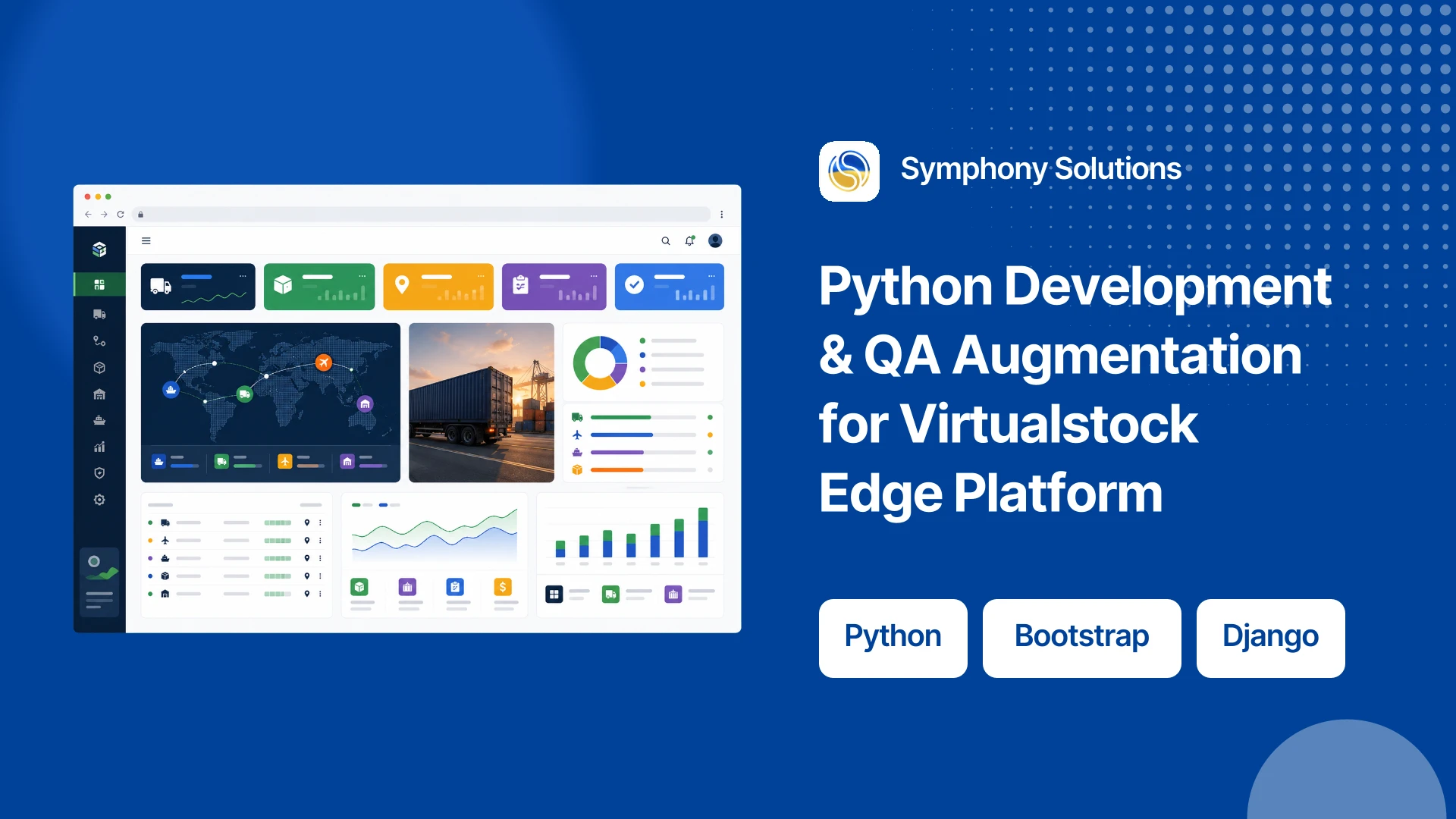Viewport: 1456px width, 819px height.
Task: Open the three-dot menu on blue card
Action: 711,276
